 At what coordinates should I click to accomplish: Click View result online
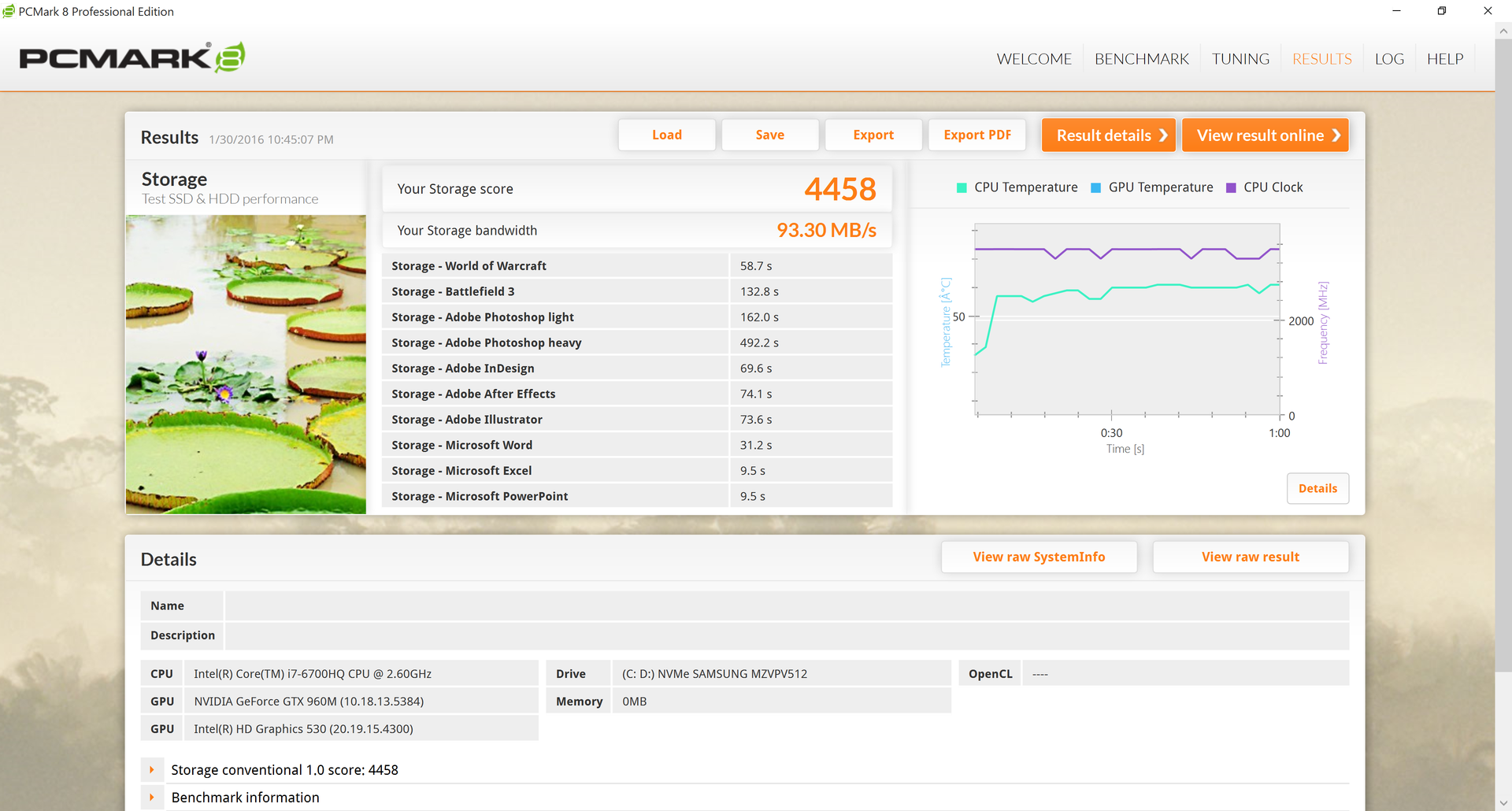pos(1266,135)
